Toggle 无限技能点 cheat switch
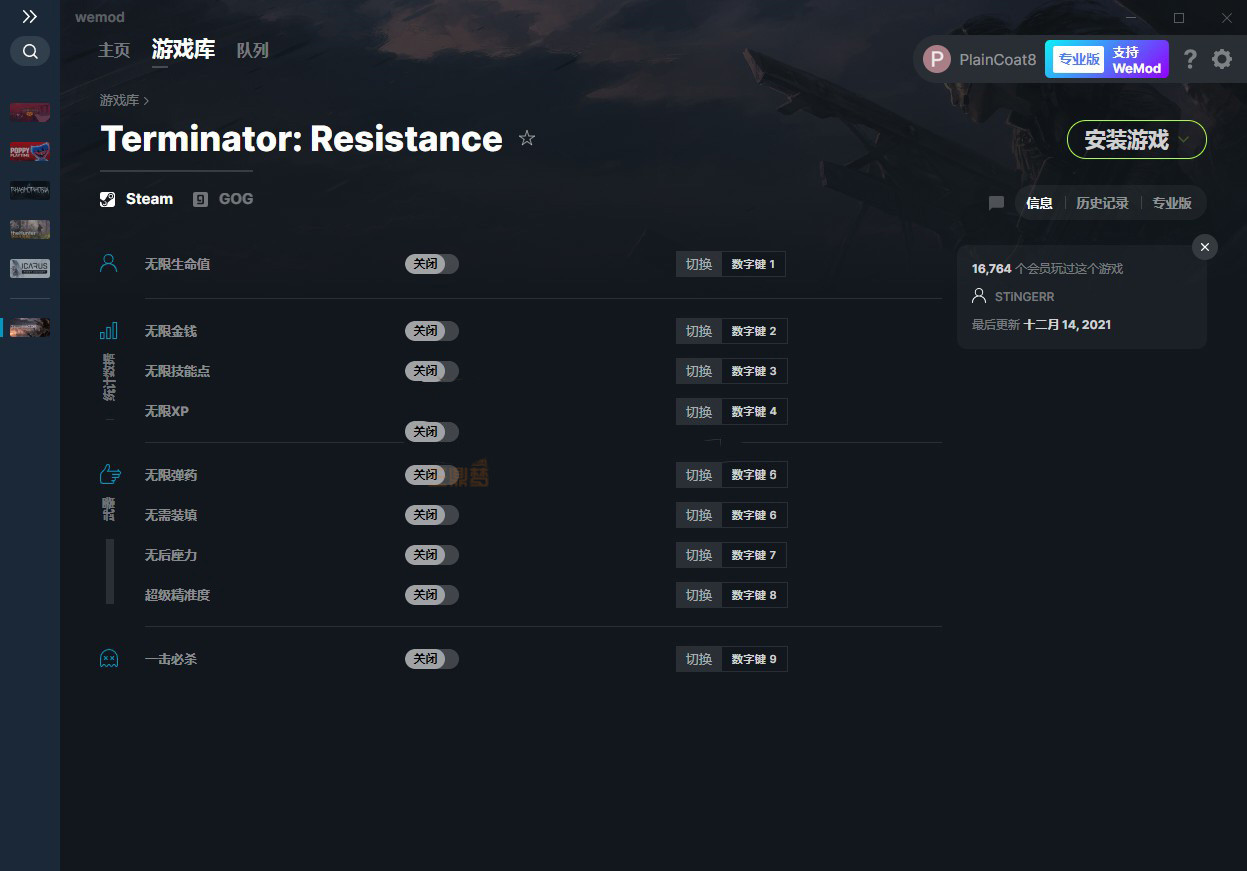Screen dimensions: 1247x871 [x=432, y=371]
